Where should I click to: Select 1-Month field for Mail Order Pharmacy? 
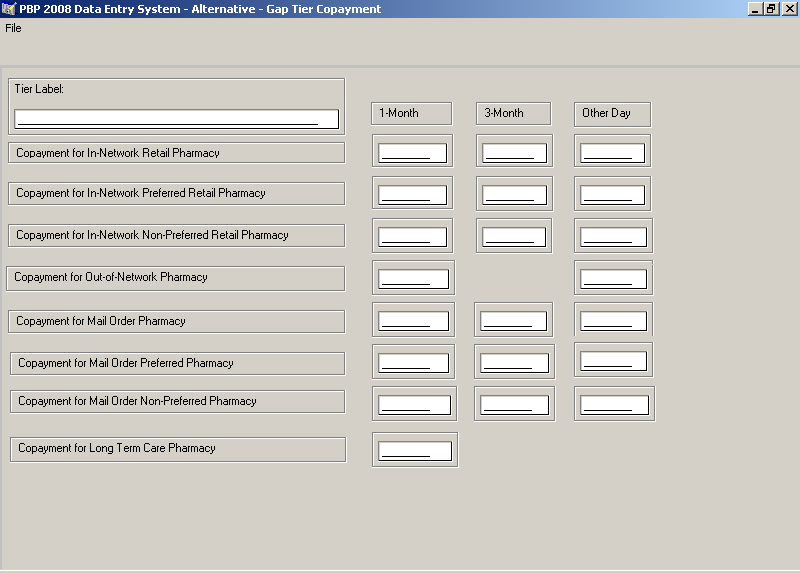413,321
